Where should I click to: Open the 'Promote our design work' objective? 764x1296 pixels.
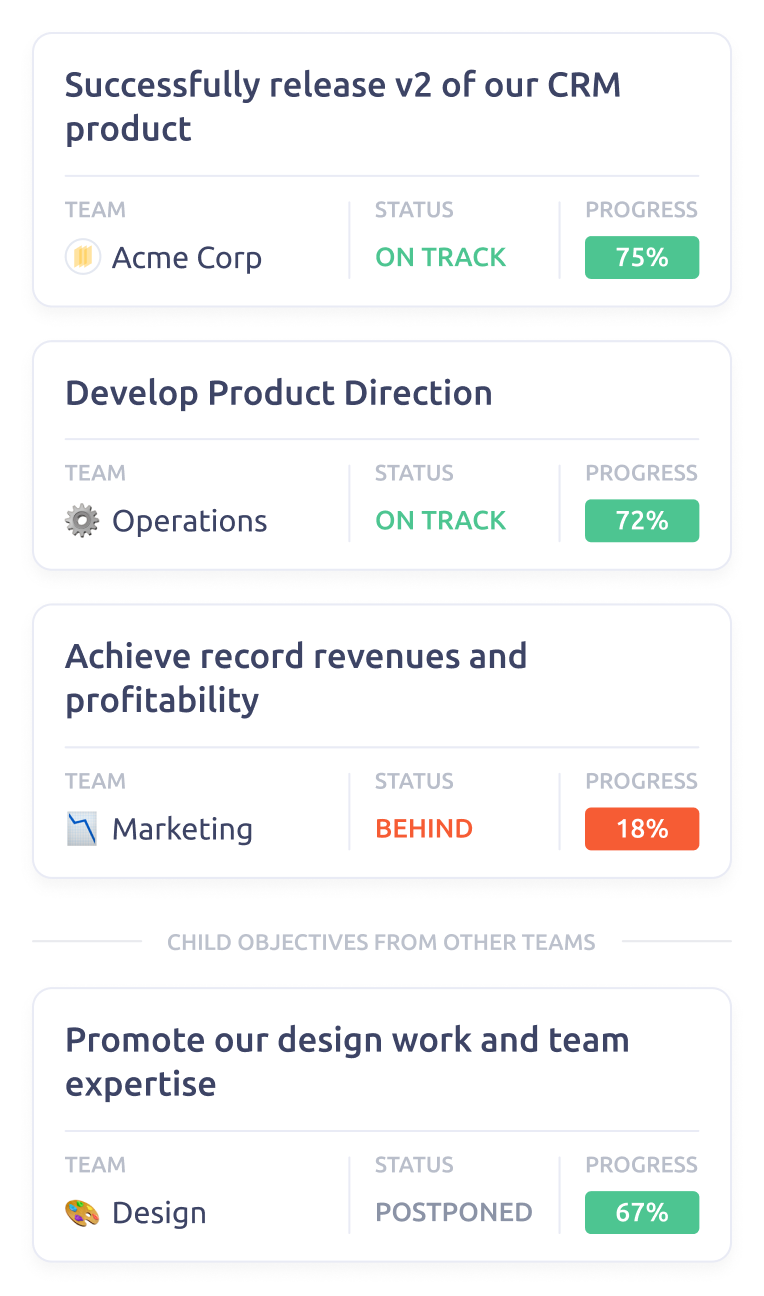tap(347, 1062)
